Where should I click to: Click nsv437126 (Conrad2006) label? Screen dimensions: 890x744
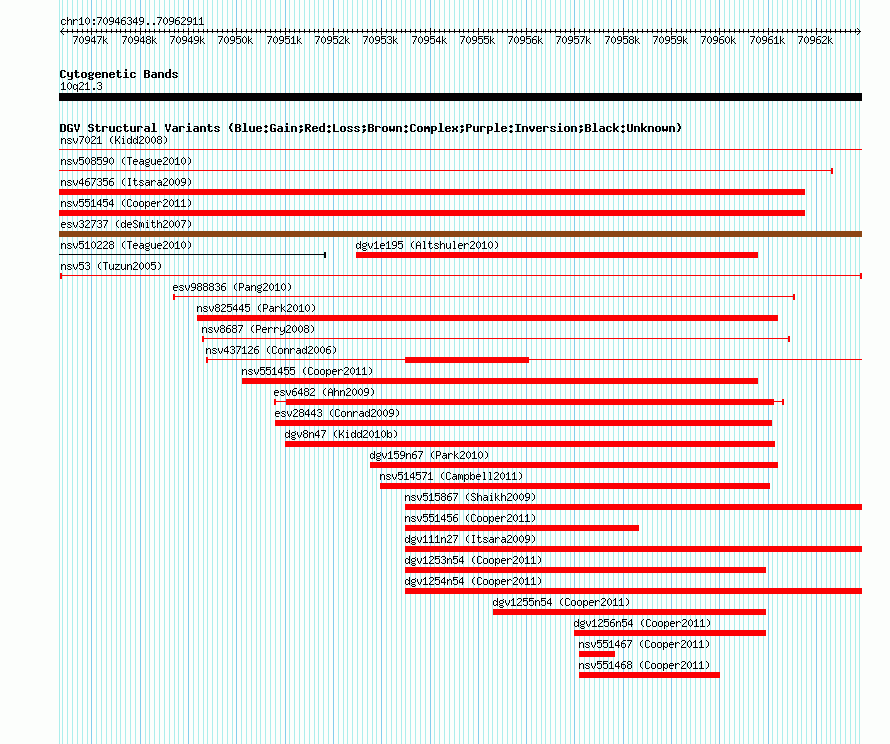coord(271,350)
